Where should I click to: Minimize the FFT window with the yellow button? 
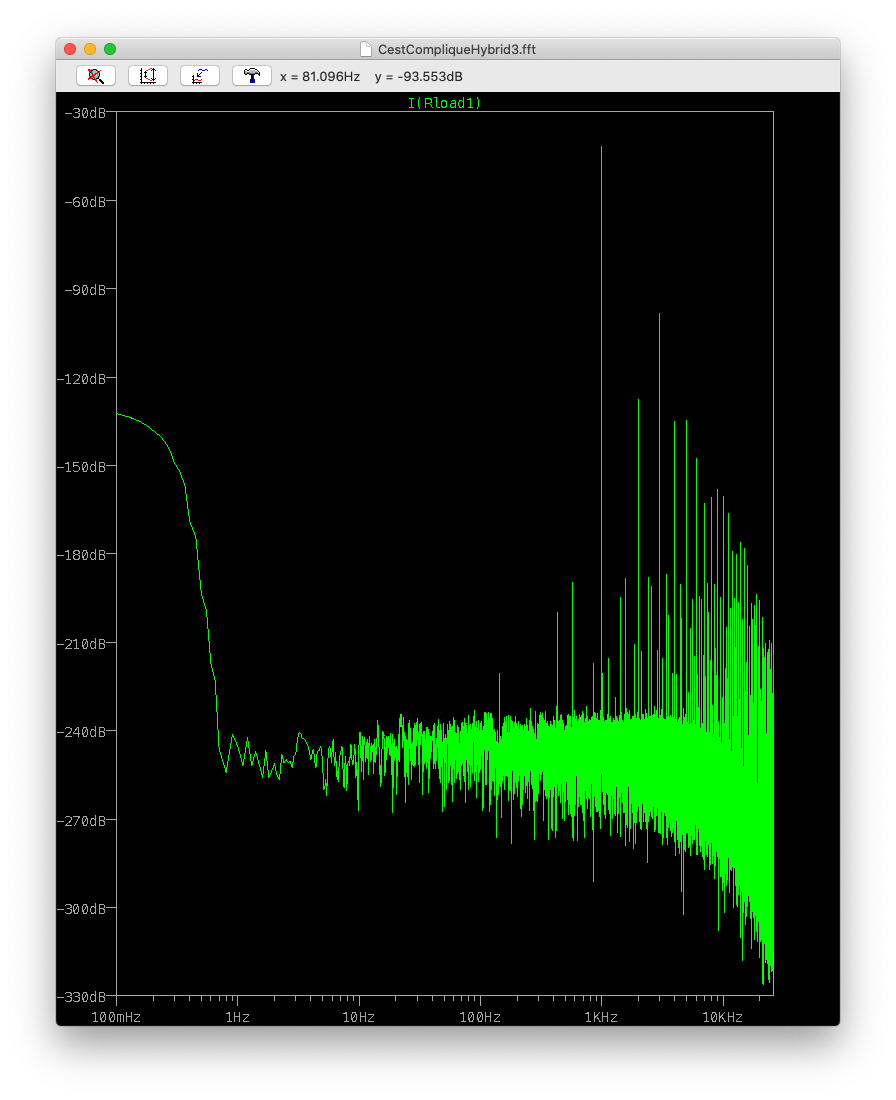[90, 49]
